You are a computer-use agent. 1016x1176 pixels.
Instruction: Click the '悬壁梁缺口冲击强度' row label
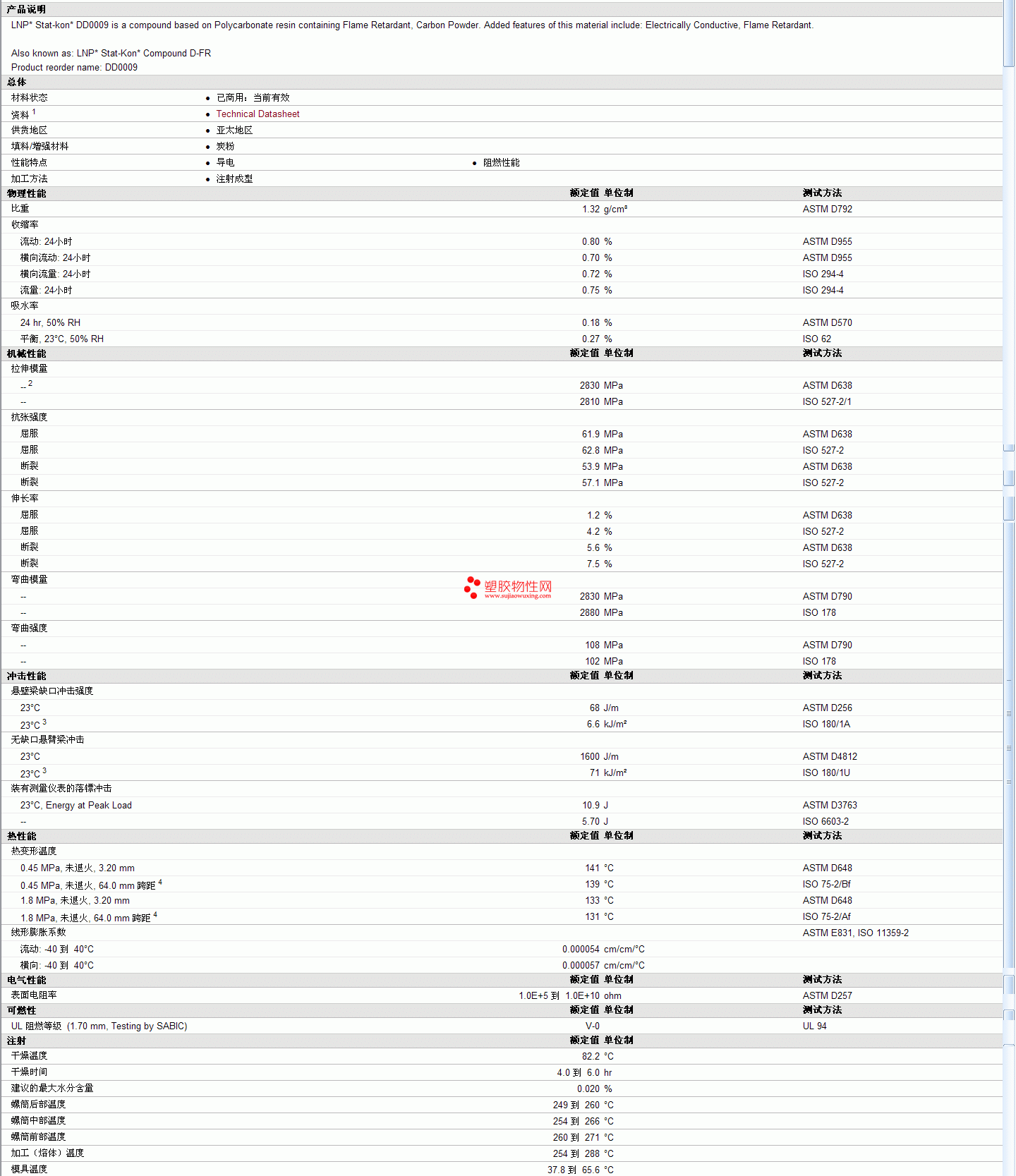click(52, 691)
